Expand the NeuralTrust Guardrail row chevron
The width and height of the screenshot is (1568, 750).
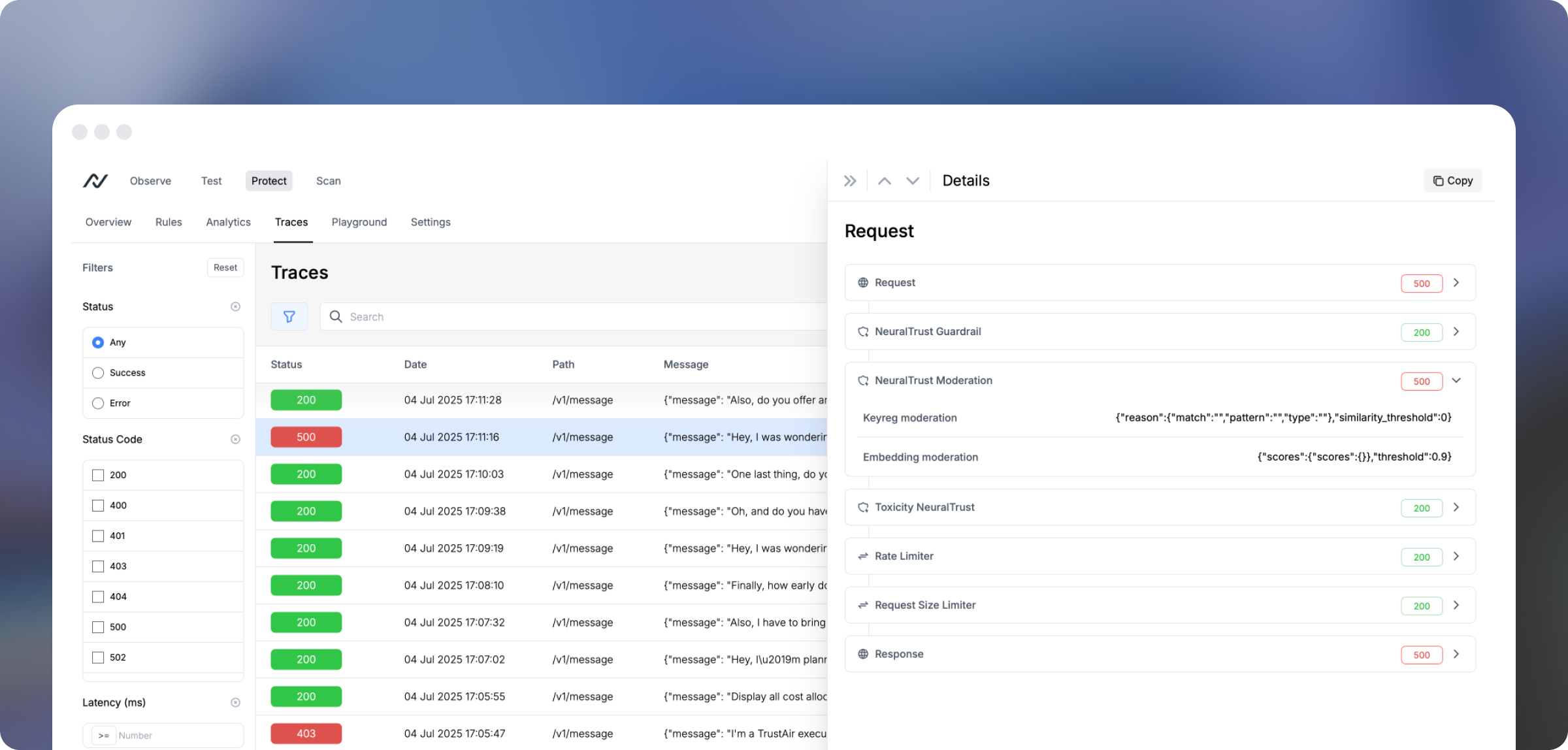(x=1456, y=331)
